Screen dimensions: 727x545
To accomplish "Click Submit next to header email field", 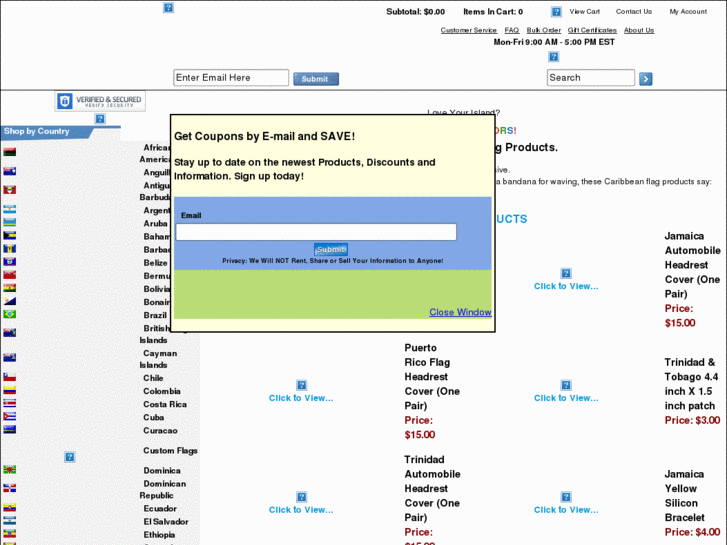I will (316, 79).
